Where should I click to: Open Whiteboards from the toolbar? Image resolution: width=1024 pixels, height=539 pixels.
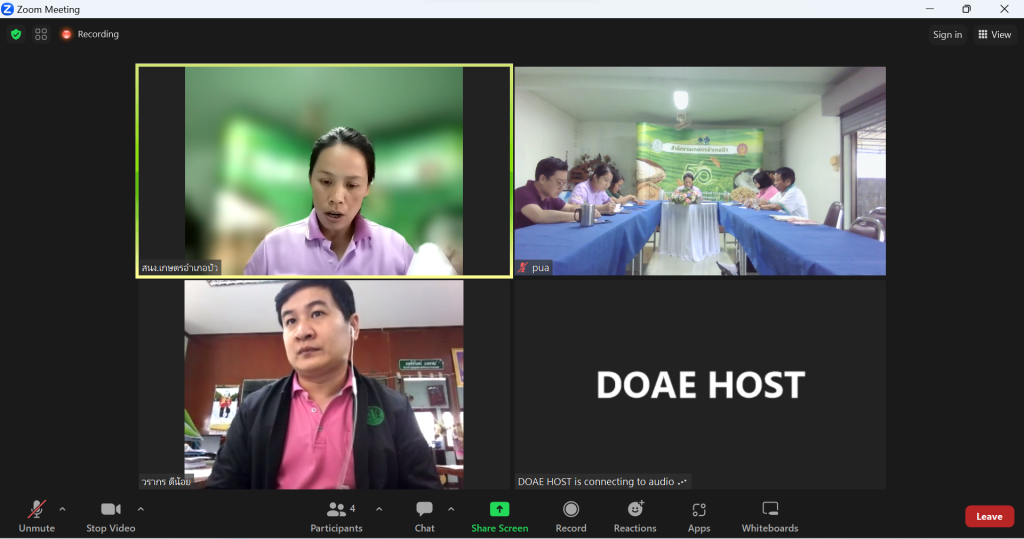[770, 516]
